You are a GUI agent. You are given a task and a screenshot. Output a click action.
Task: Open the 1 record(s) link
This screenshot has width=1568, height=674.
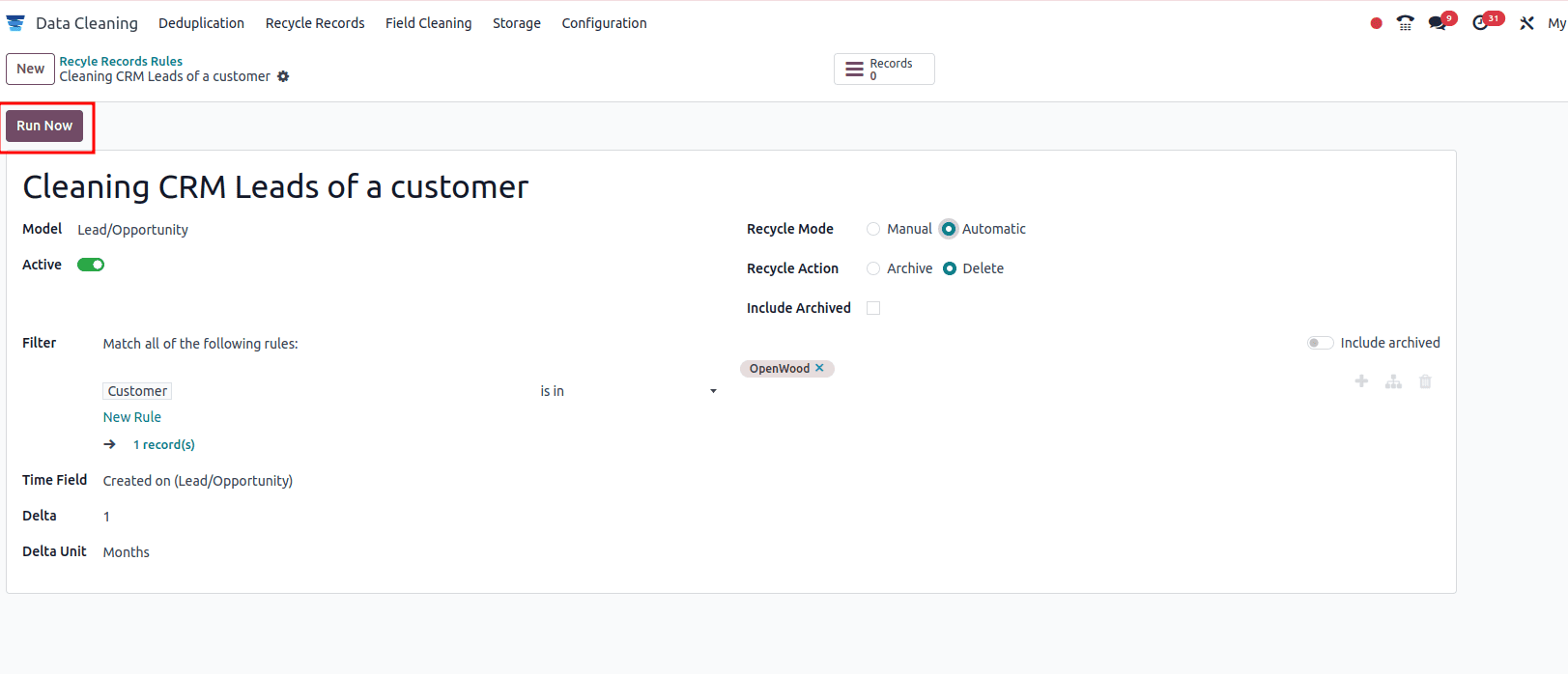coord(164,444)
